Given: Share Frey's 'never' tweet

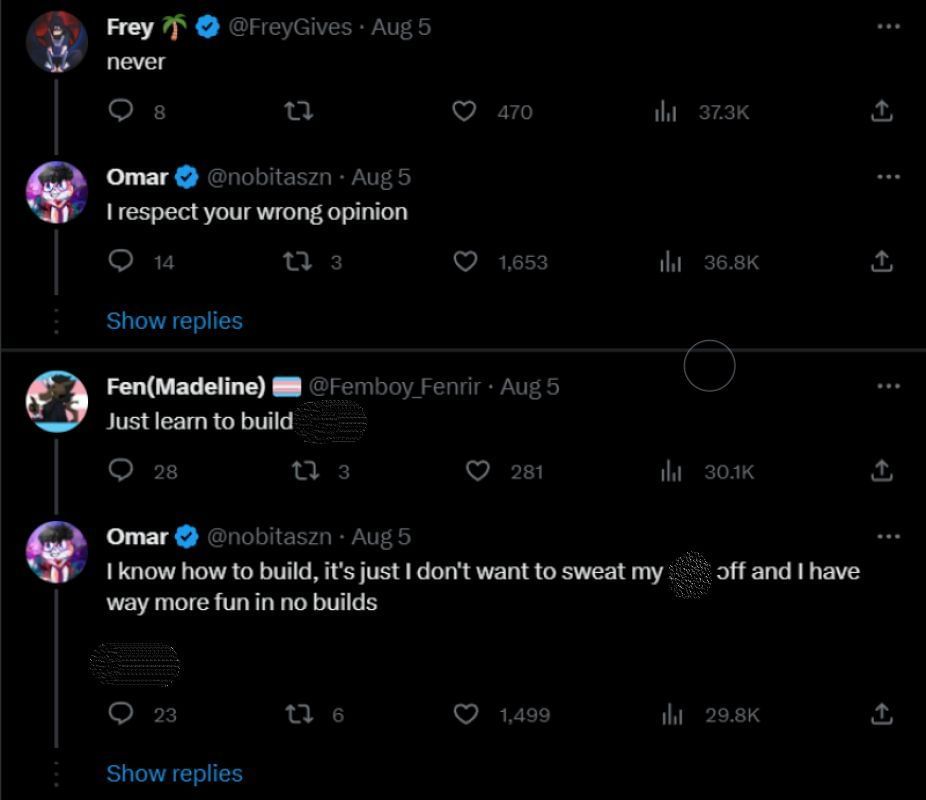Looking at the screenshot, I should click(881, 112).
